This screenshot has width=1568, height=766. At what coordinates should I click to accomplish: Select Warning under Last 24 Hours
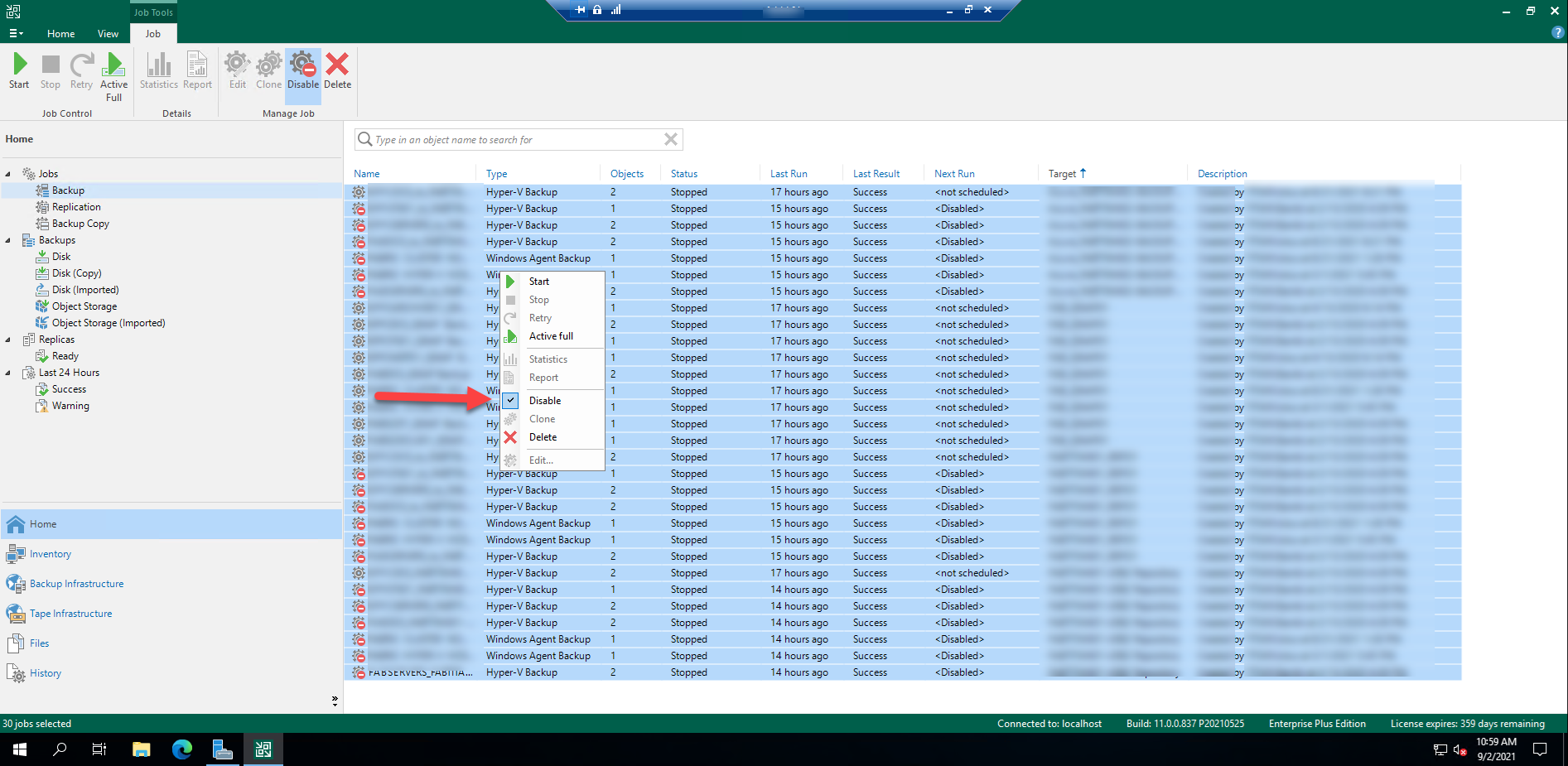tap(70, 406)
